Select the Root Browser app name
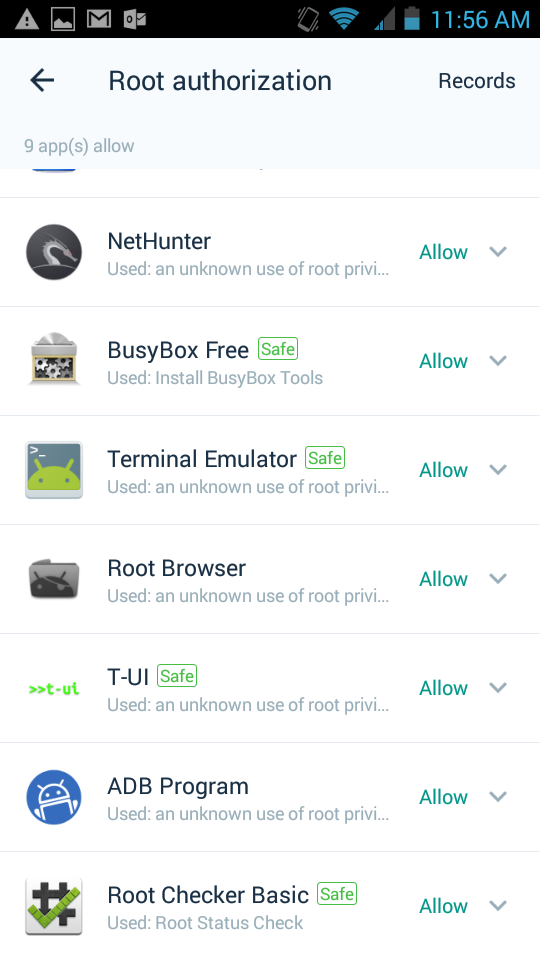Screen dimensions: 540x960 click(x=176, y=568)
